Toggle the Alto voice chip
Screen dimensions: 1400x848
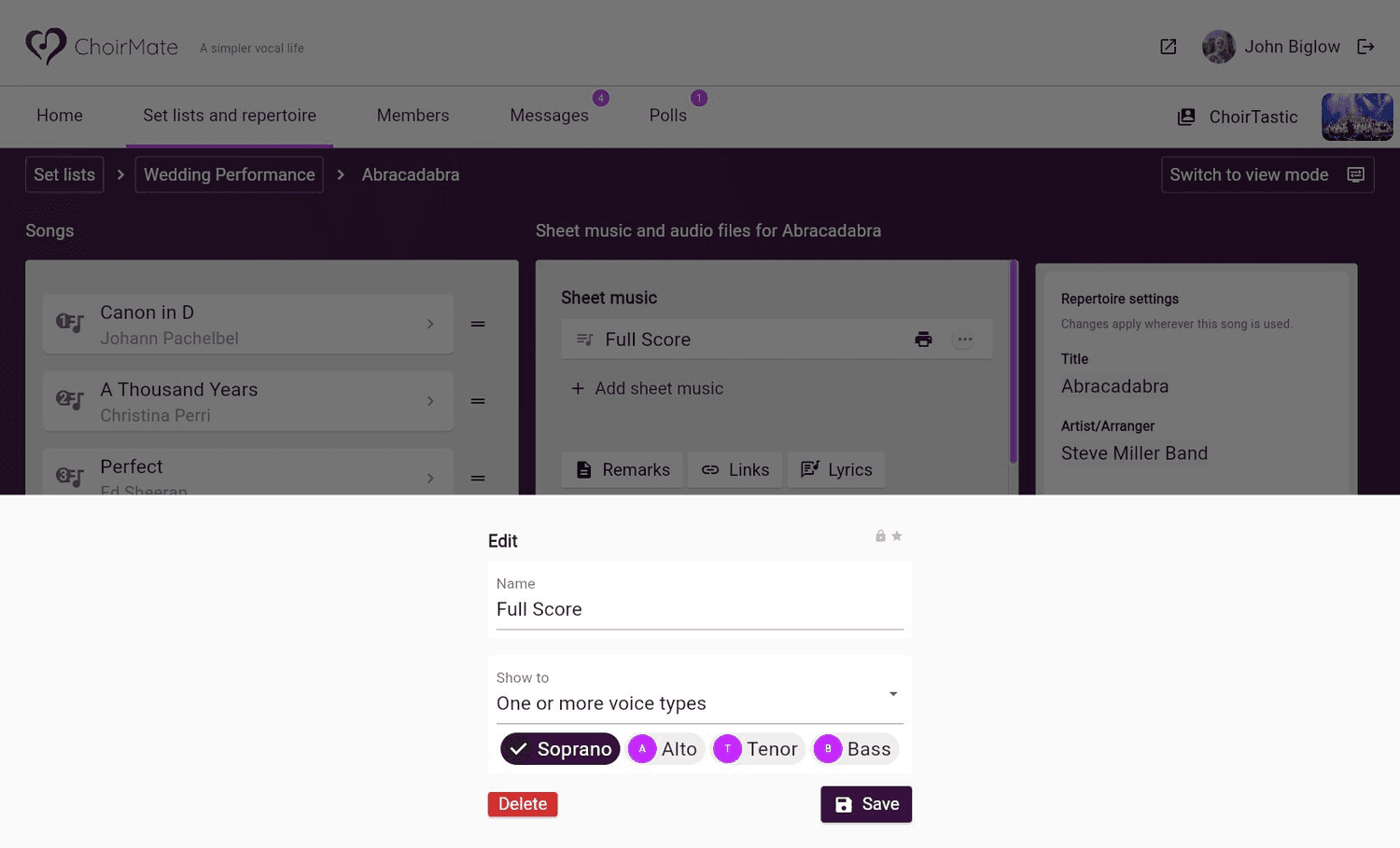665,748
